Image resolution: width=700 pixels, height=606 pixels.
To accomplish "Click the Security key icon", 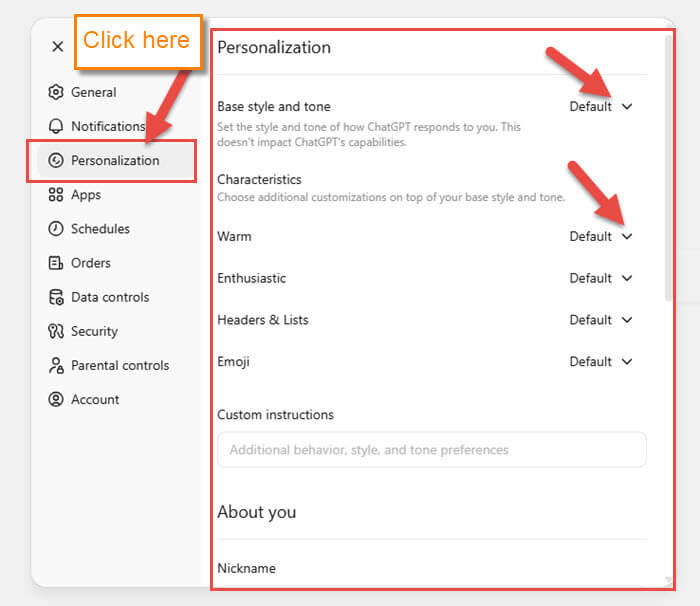I will pyautogui.click(x=56, y=331).
